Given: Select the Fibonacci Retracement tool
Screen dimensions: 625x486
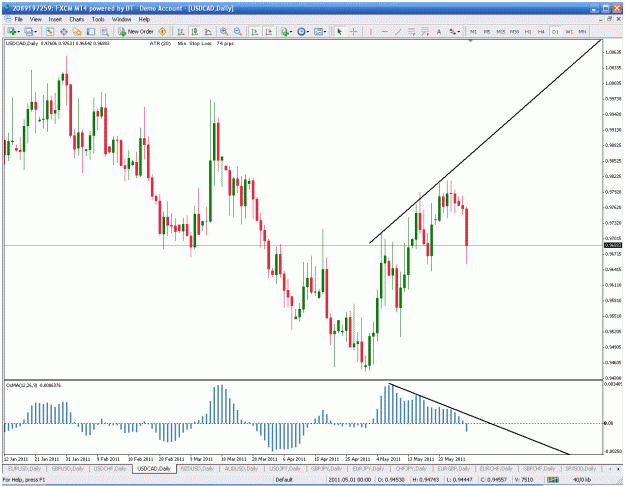Looking at the screenshot, I should [425, 31].
